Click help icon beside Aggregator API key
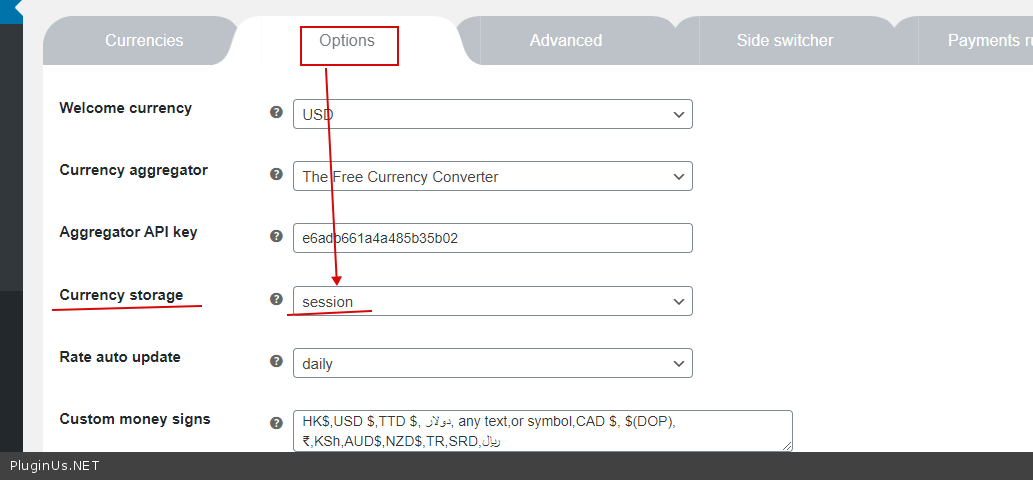This screenshot has height=480, width=1033. (276, 236)
